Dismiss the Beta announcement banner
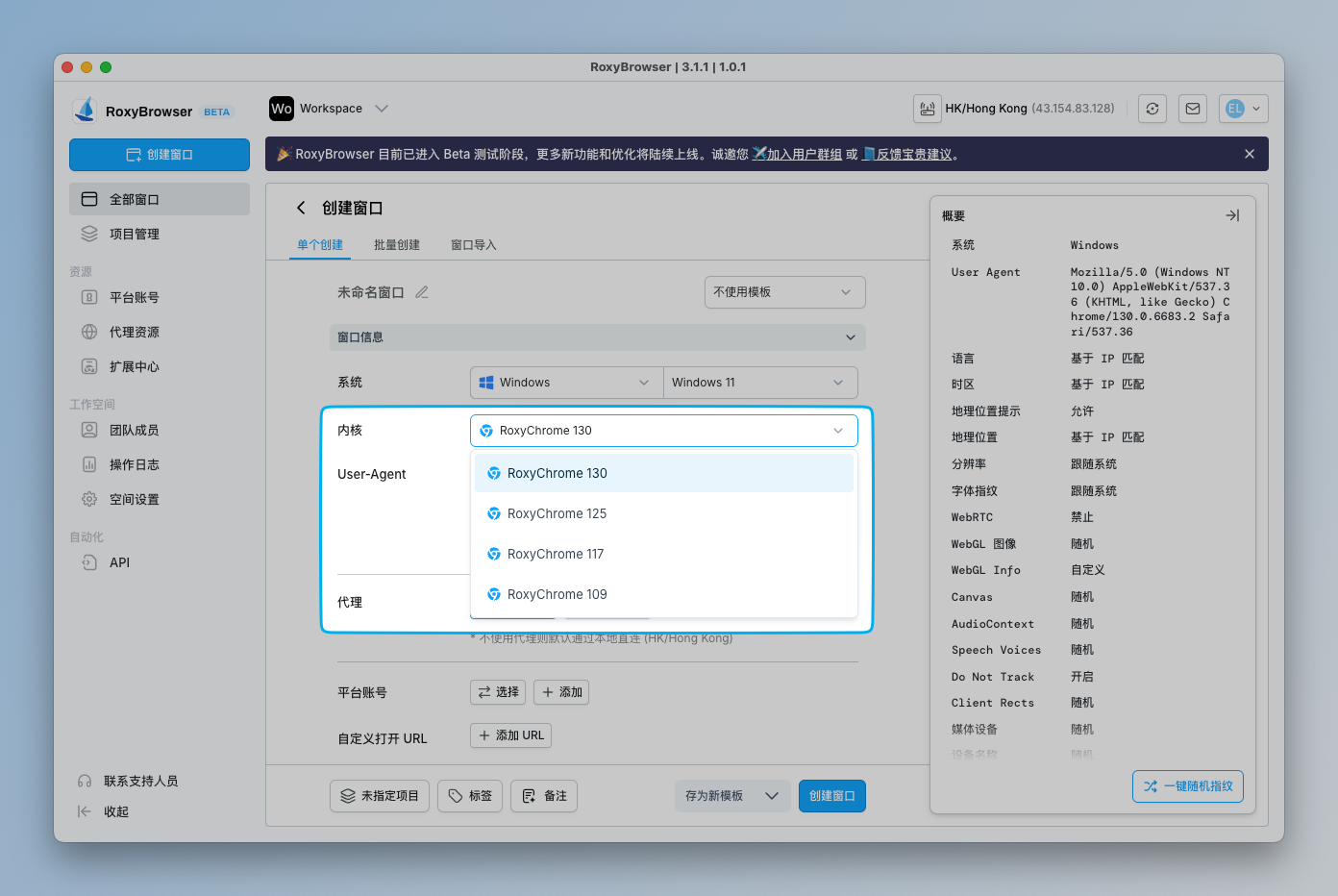 [1250, 154]
